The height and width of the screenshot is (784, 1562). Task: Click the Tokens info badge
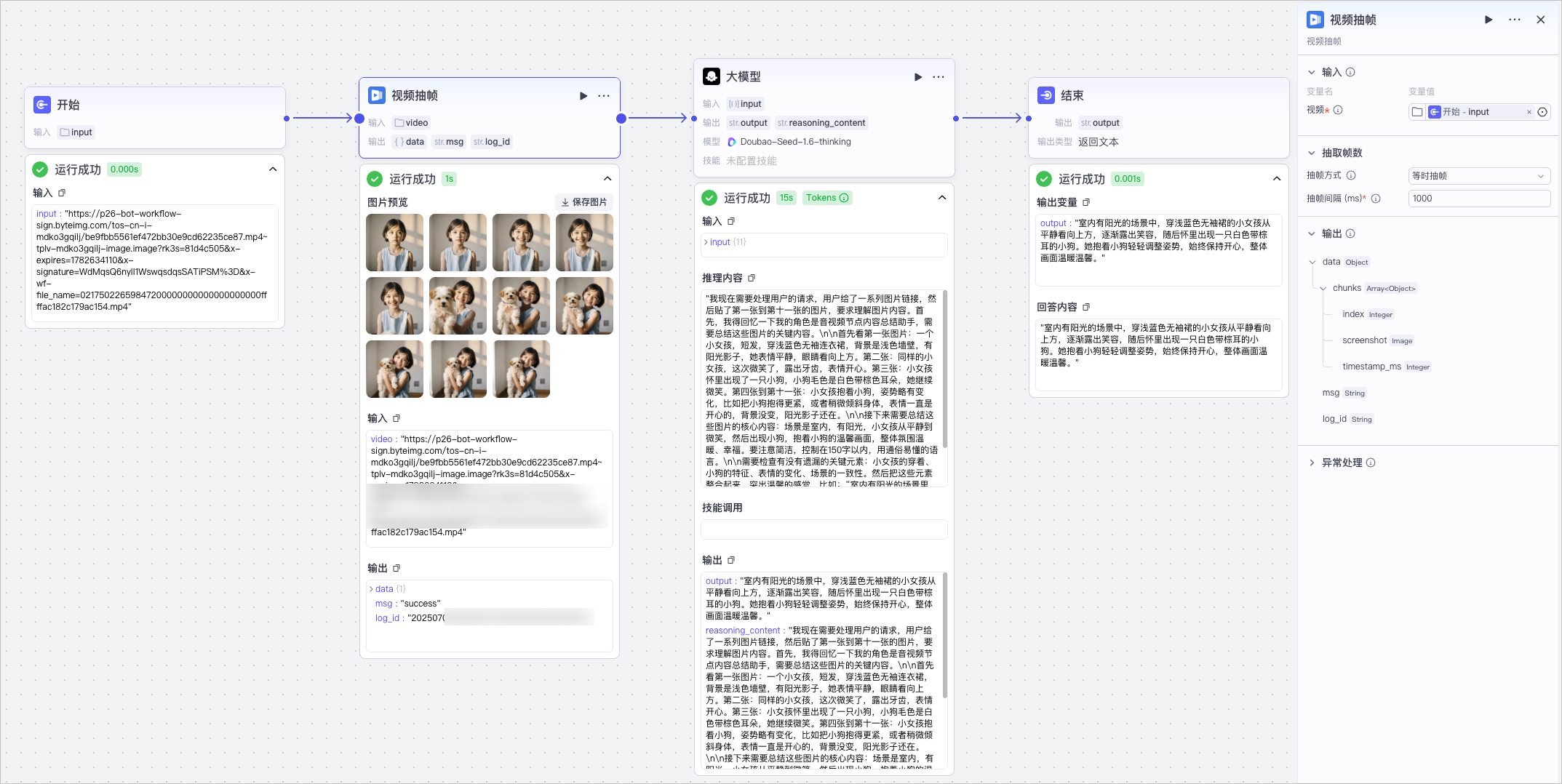[x=827, y=198]
